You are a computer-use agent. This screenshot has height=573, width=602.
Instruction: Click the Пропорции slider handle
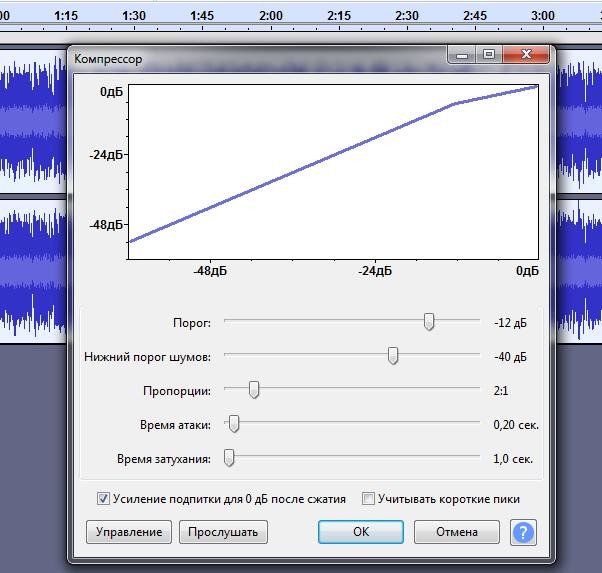[x=254, y=390]
